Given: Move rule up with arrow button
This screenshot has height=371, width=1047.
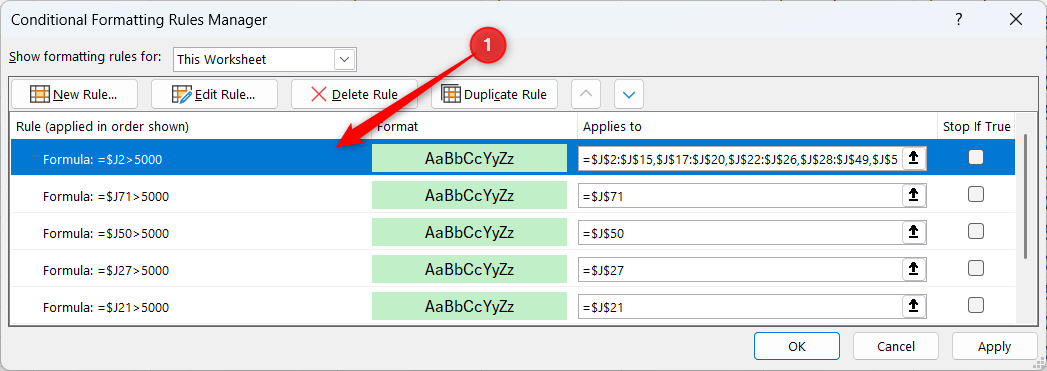Looking at the screenshot, I should pos(586,94).
